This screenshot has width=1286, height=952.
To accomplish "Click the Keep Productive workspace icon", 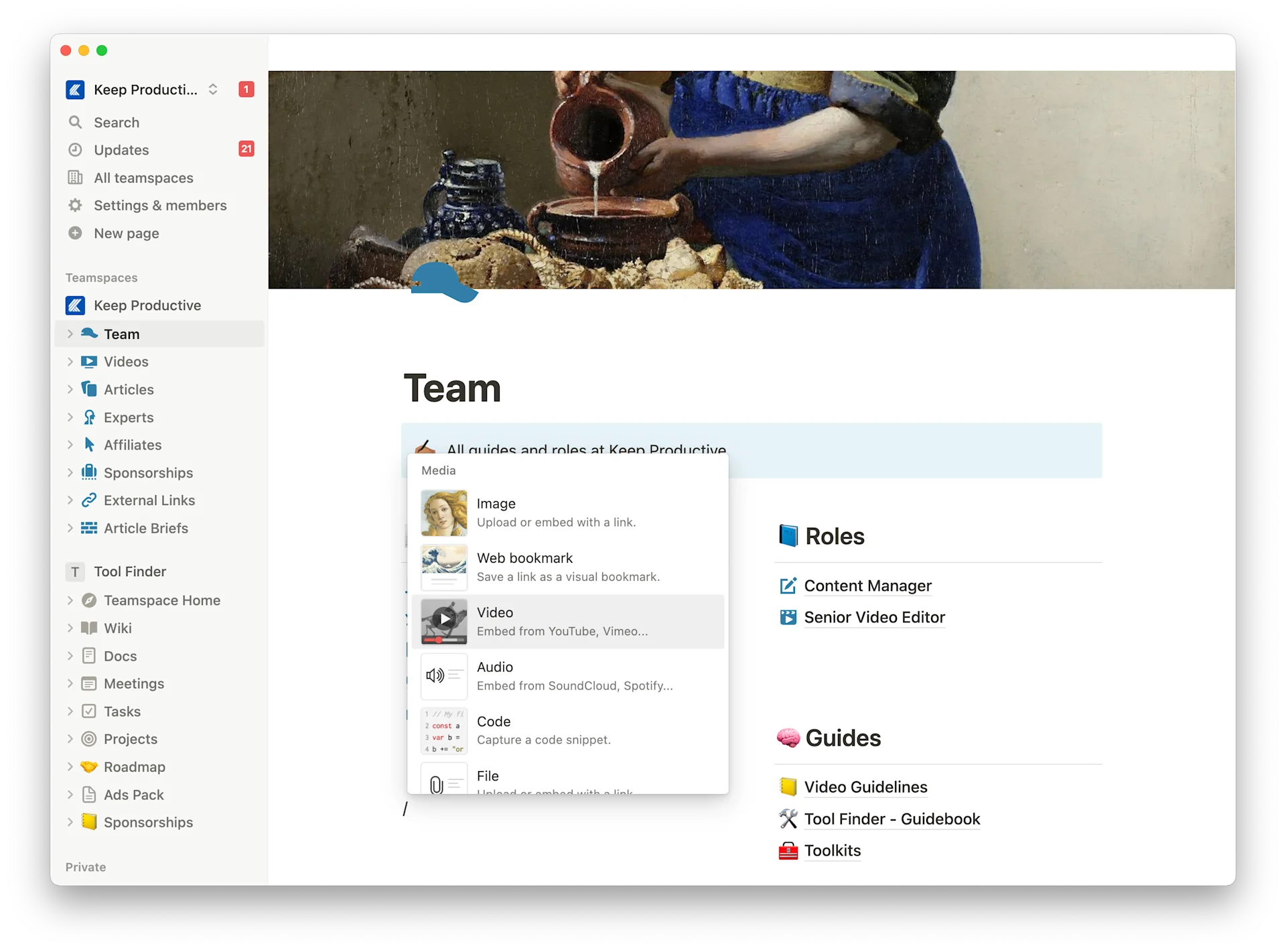I will pyautogui.click(x=75, y=89).
